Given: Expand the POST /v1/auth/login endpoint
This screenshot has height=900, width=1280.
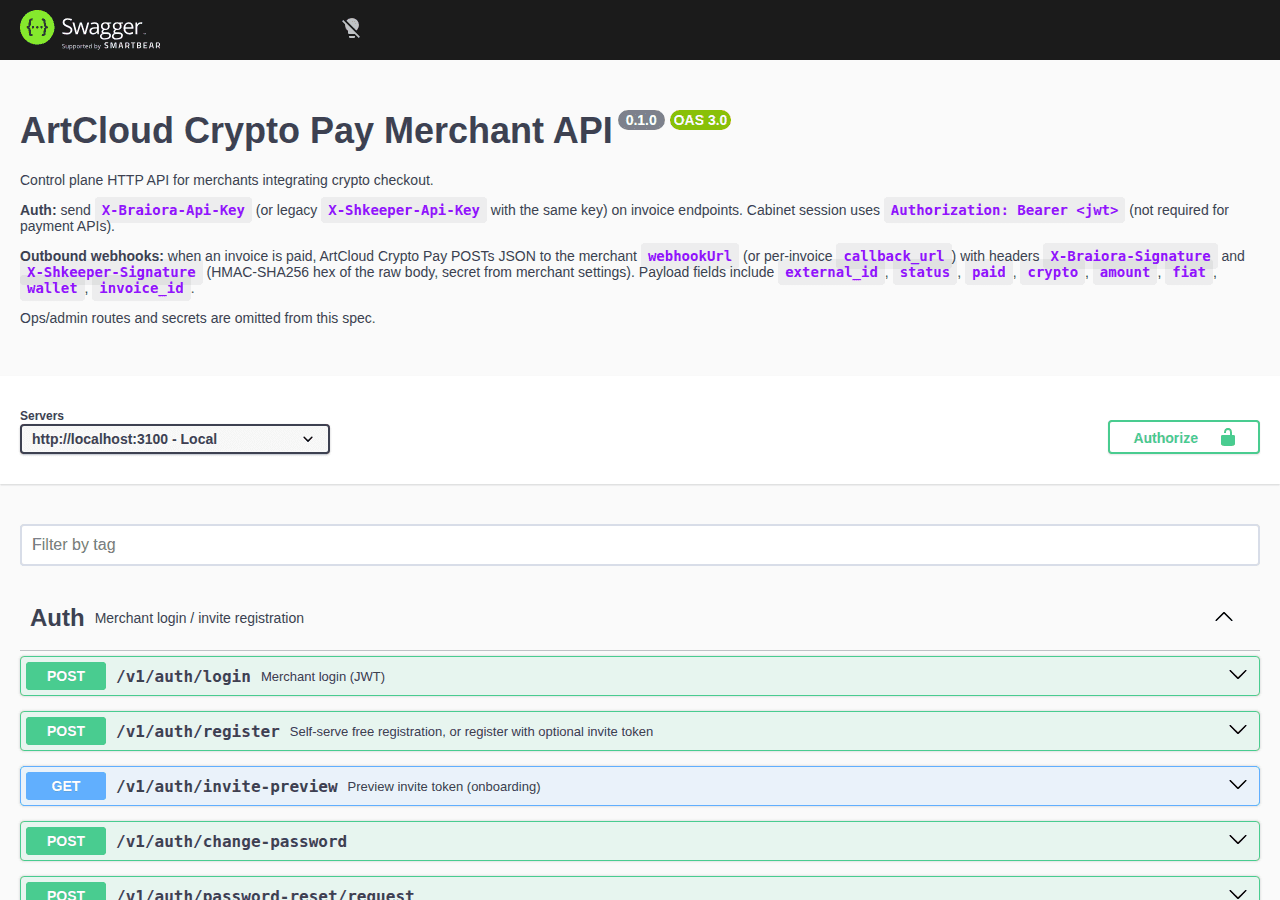Looking at the screenshot, I should [639, 676].
